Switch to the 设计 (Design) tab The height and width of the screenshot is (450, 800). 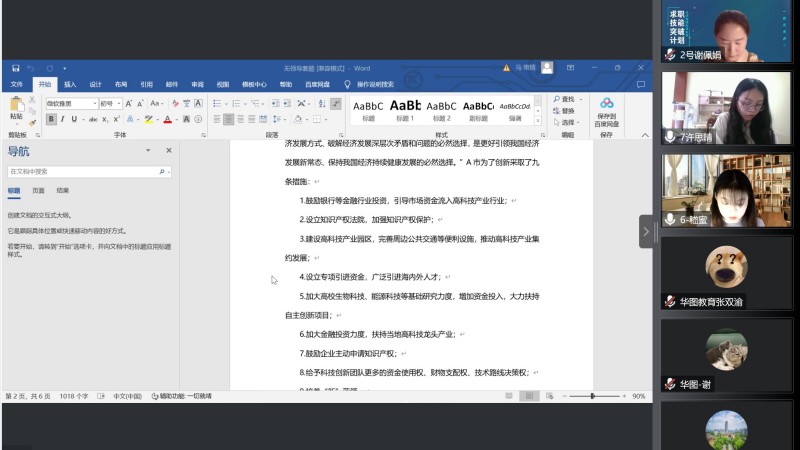pos(95,84)
